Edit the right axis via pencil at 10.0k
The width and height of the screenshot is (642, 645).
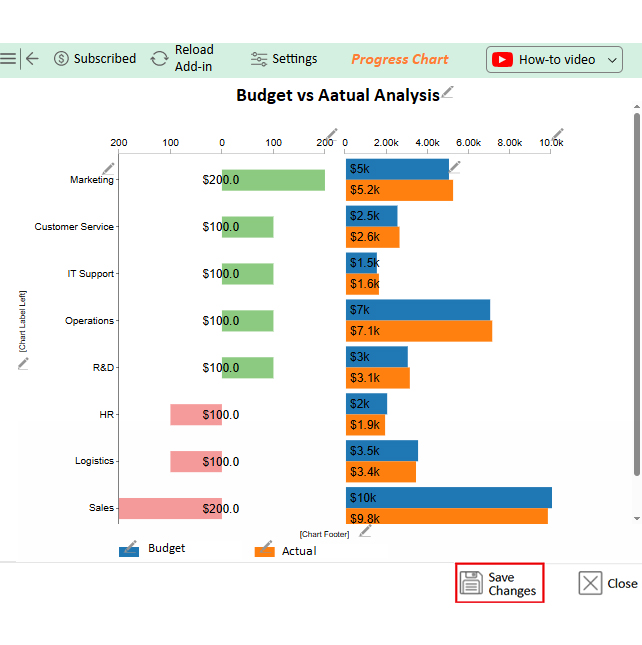[558, 134]
